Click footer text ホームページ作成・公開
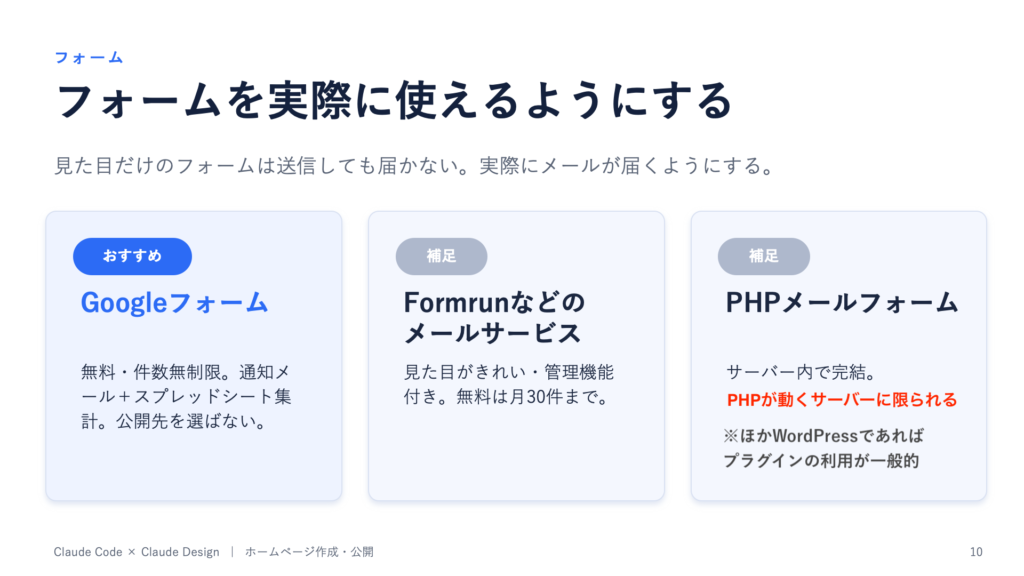Image resolution: width=1024 pixels, height=576 pixels. 310,552
